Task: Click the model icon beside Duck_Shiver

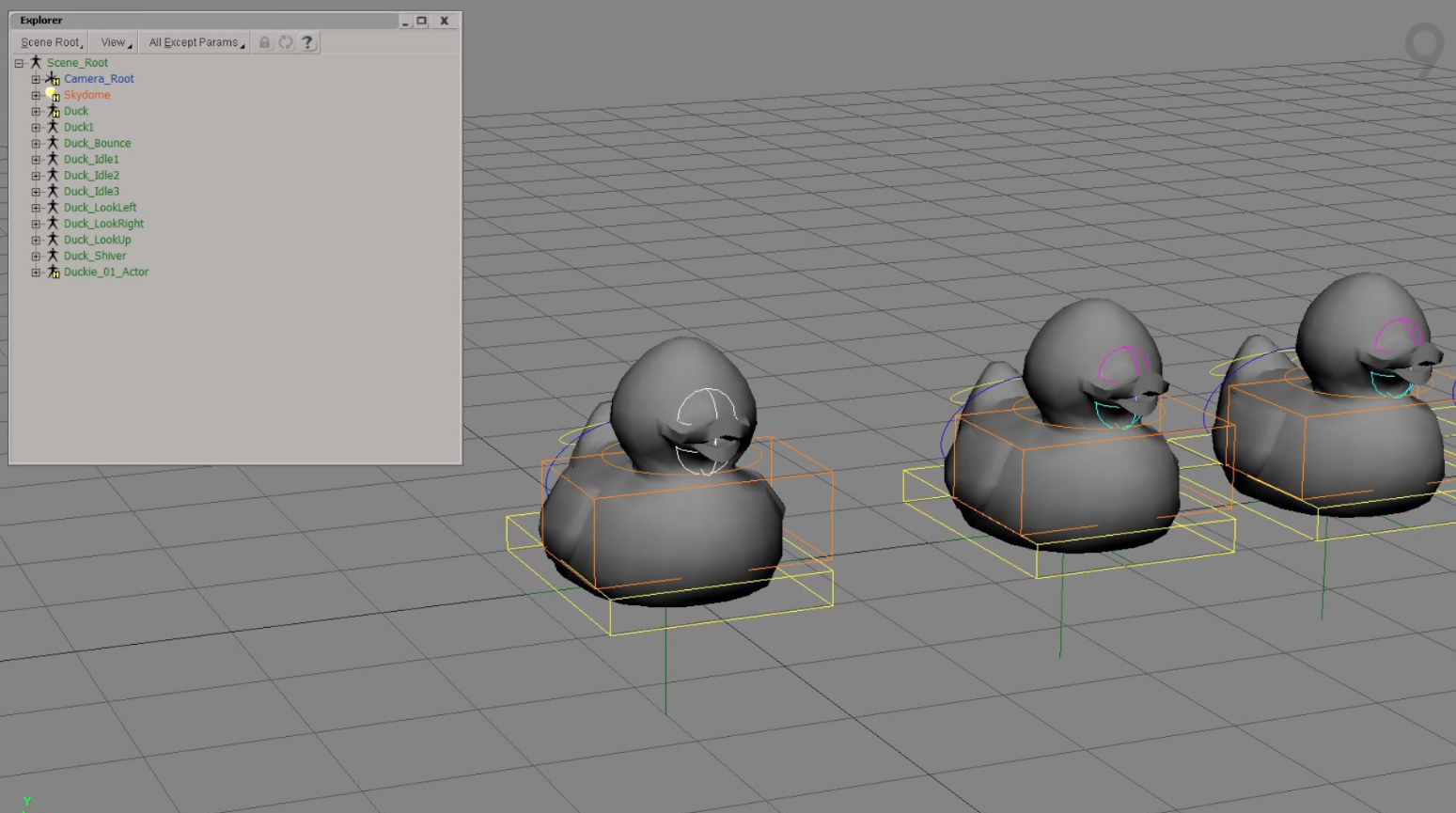Action: pos(53,256)
